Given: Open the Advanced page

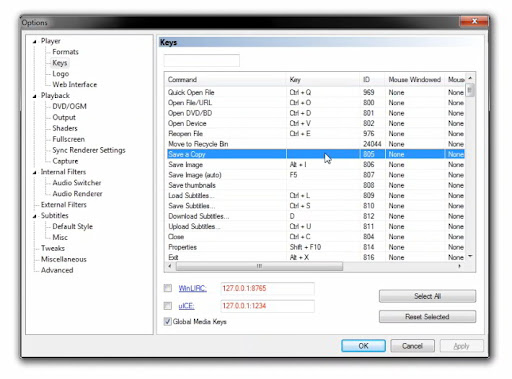Looking at the screenshot, I should tap(57, 270).
